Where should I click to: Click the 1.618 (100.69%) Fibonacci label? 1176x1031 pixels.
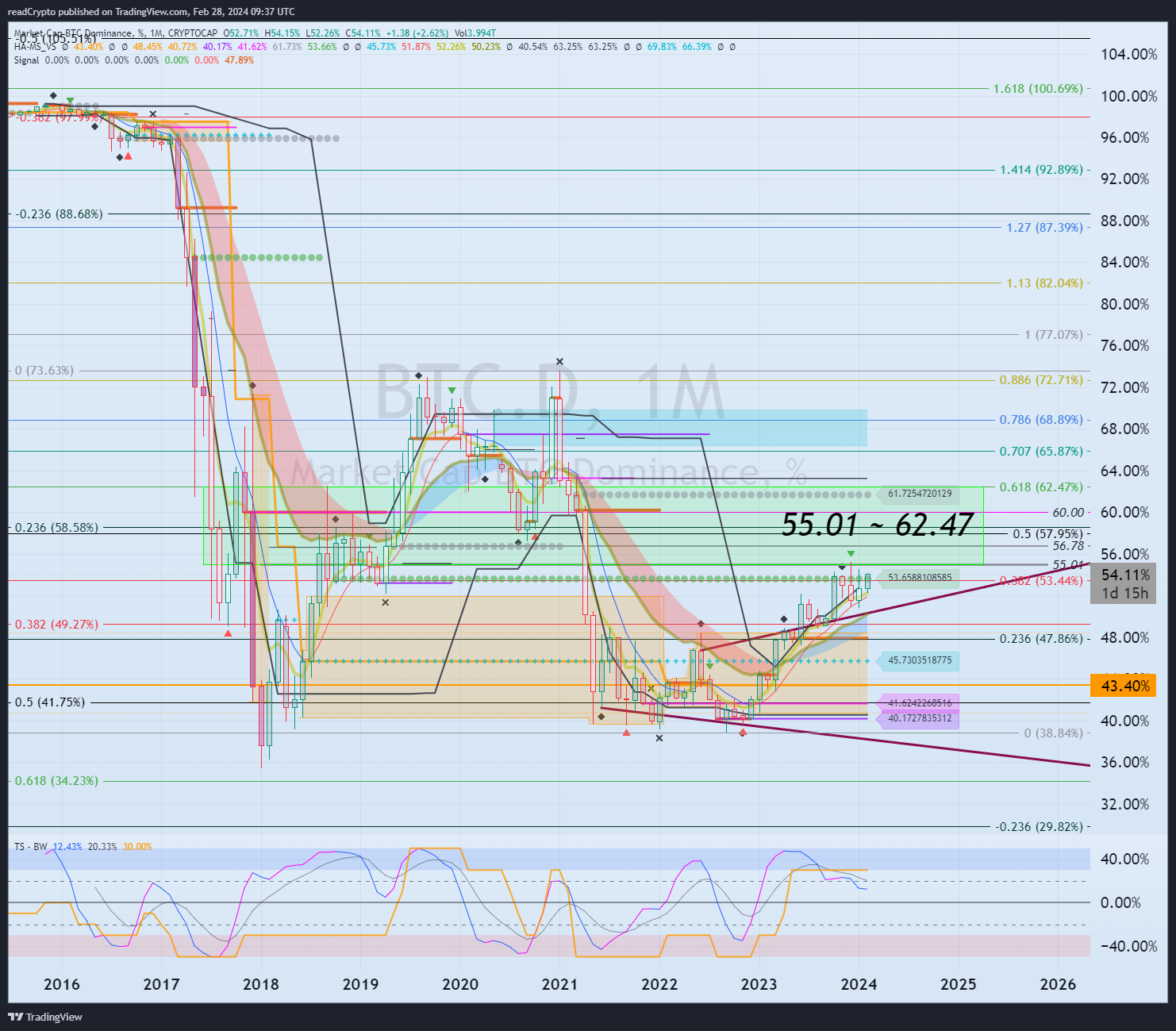pos(1038,88)
